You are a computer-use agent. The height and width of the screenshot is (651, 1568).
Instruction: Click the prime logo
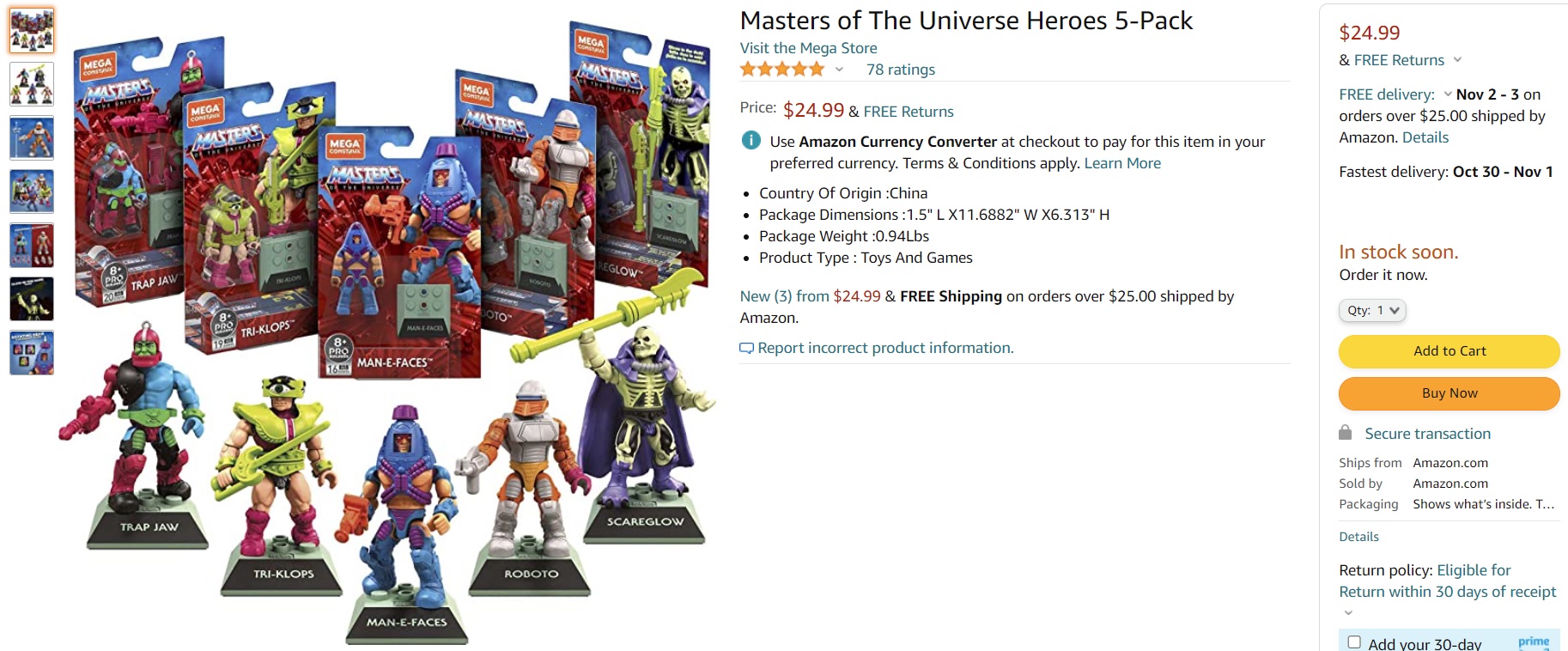[x=1534, y=642]
